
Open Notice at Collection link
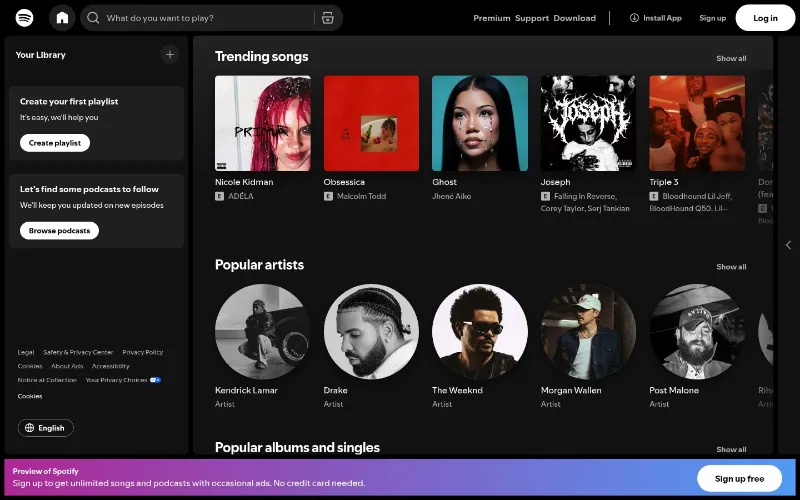47,380
